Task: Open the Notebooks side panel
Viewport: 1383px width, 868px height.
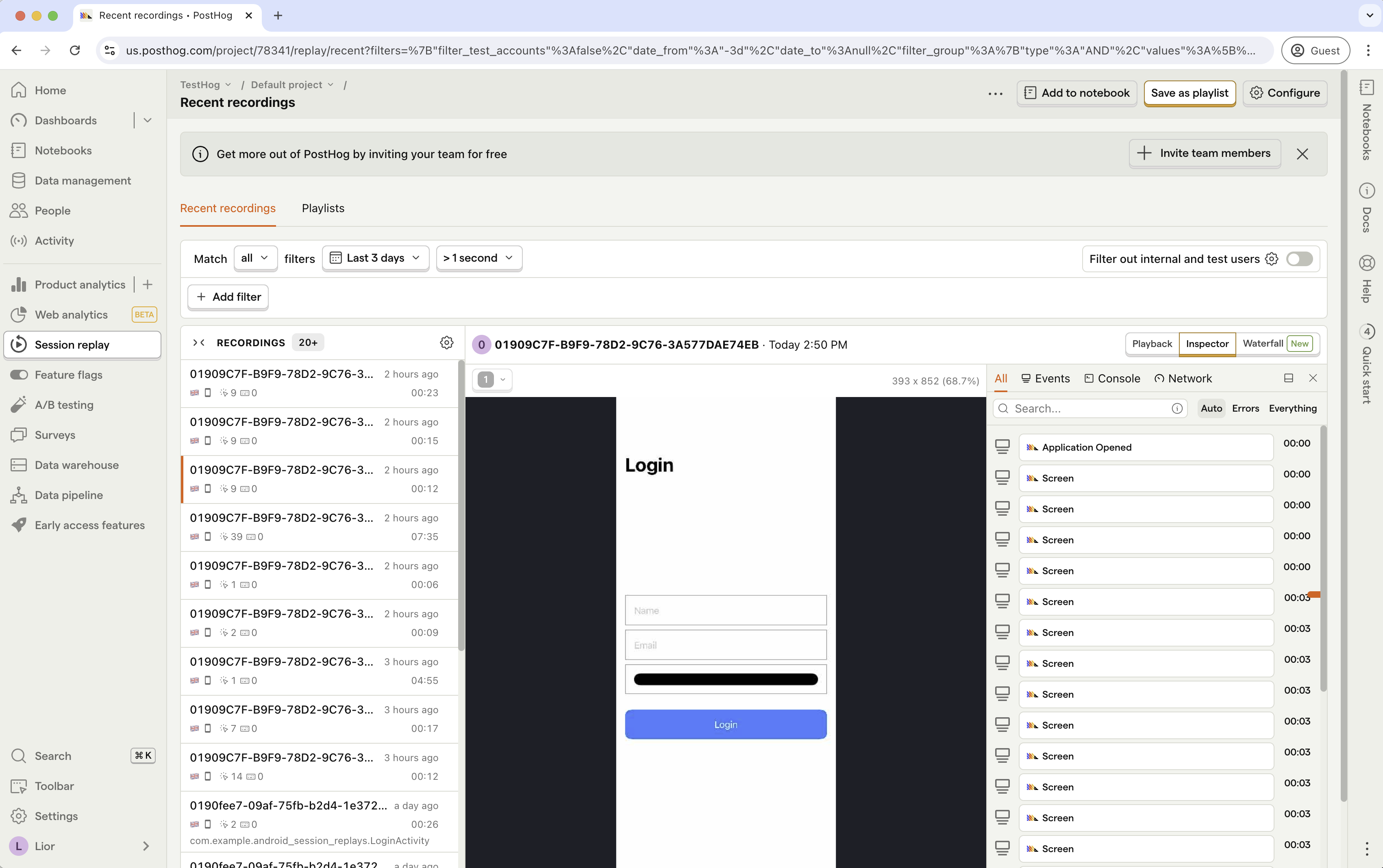Action: tap(1366, 121)
